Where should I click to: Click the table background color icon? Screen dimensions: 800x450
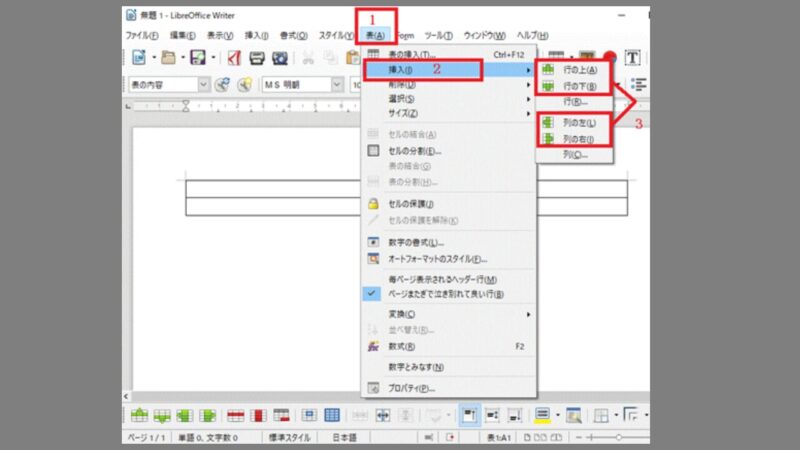(x=542, y=415)
